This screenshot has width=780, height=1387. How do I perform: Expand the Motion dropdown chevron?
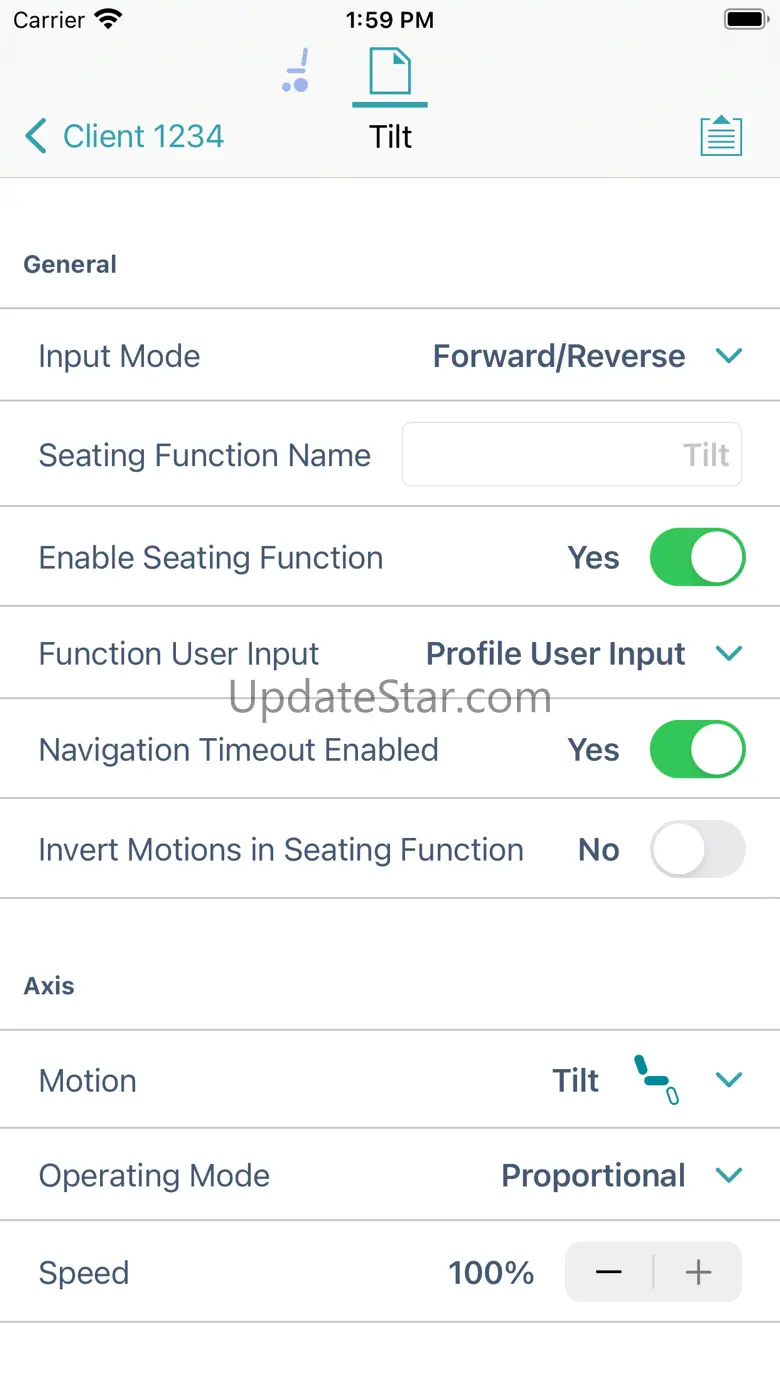[729, 1080]
